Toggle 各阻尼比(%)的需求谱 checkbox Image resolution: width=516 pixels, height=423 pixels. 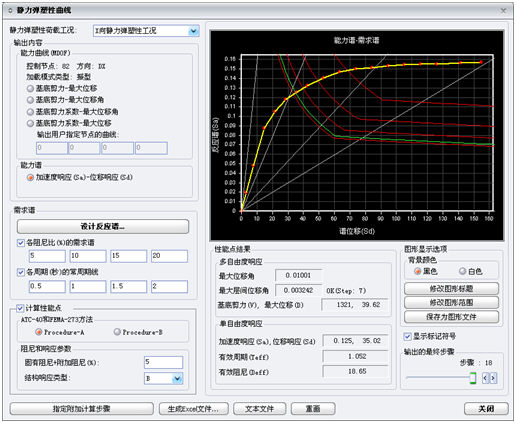21,243
